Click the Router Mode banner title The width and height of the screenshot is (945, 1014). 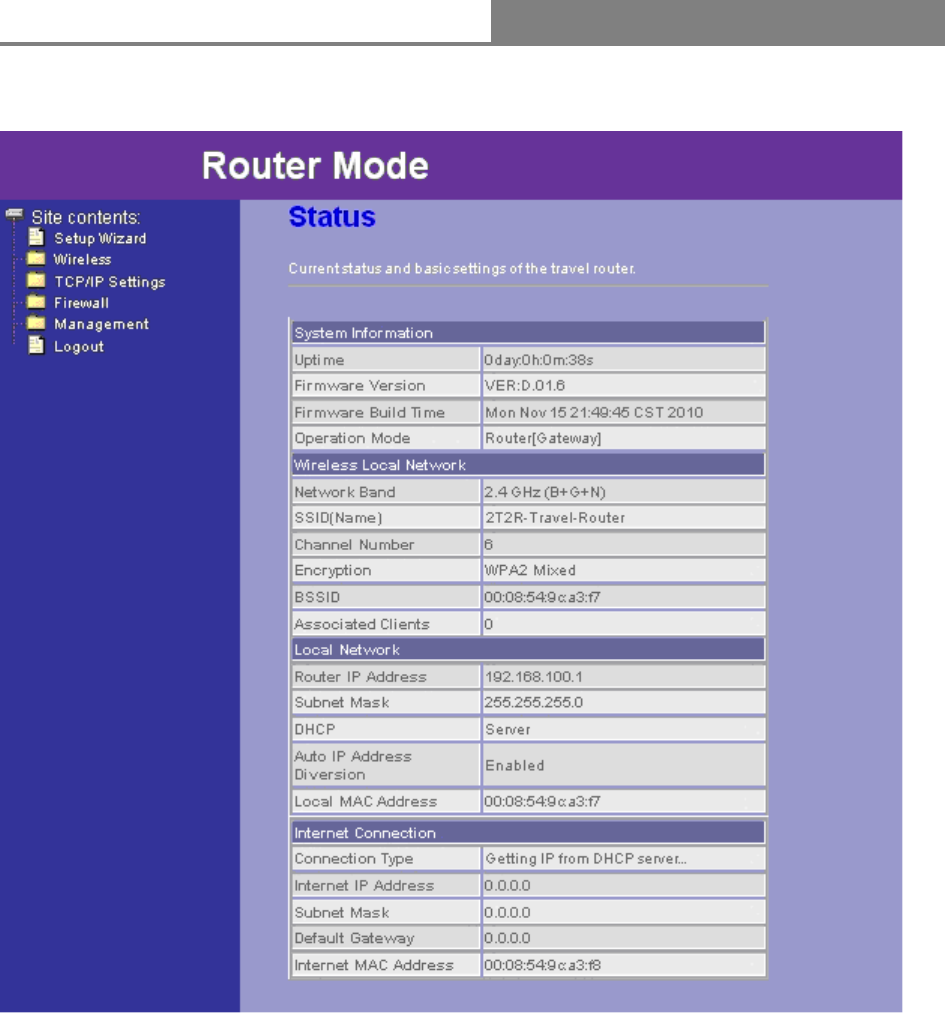tap(315, 166)
